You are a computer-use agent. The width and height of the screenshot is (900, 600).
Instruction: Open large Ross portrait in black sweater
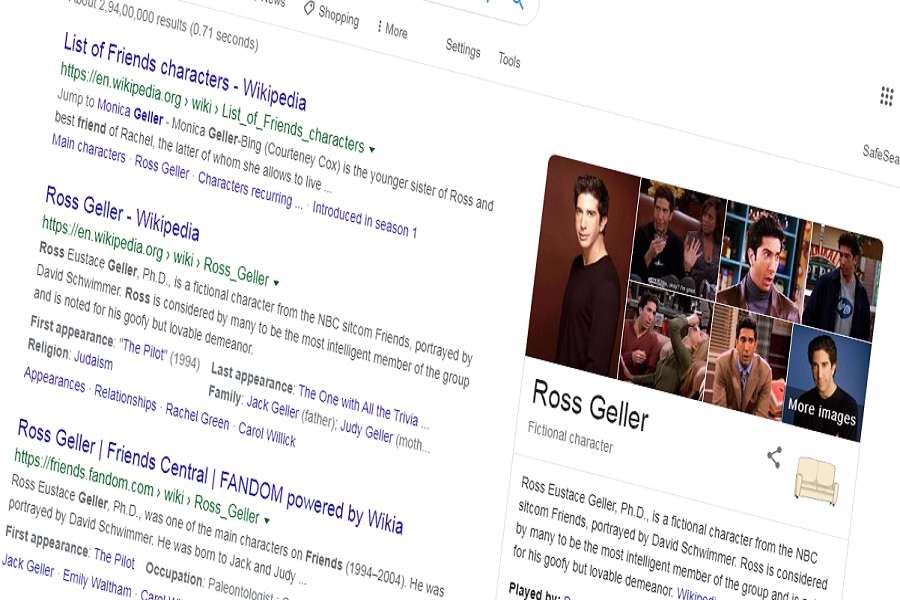coord(581,267)
